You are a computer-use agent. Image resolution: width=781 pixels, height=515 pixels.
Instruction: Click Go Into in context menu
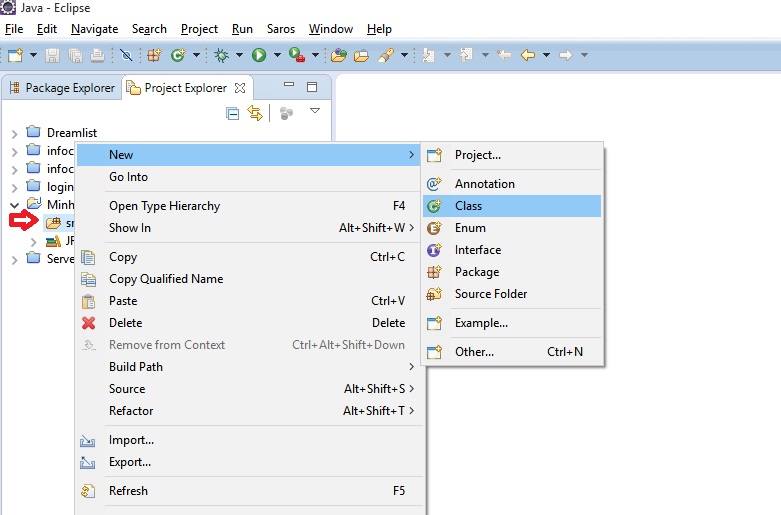pyautogui.click(x=249, y=177)
